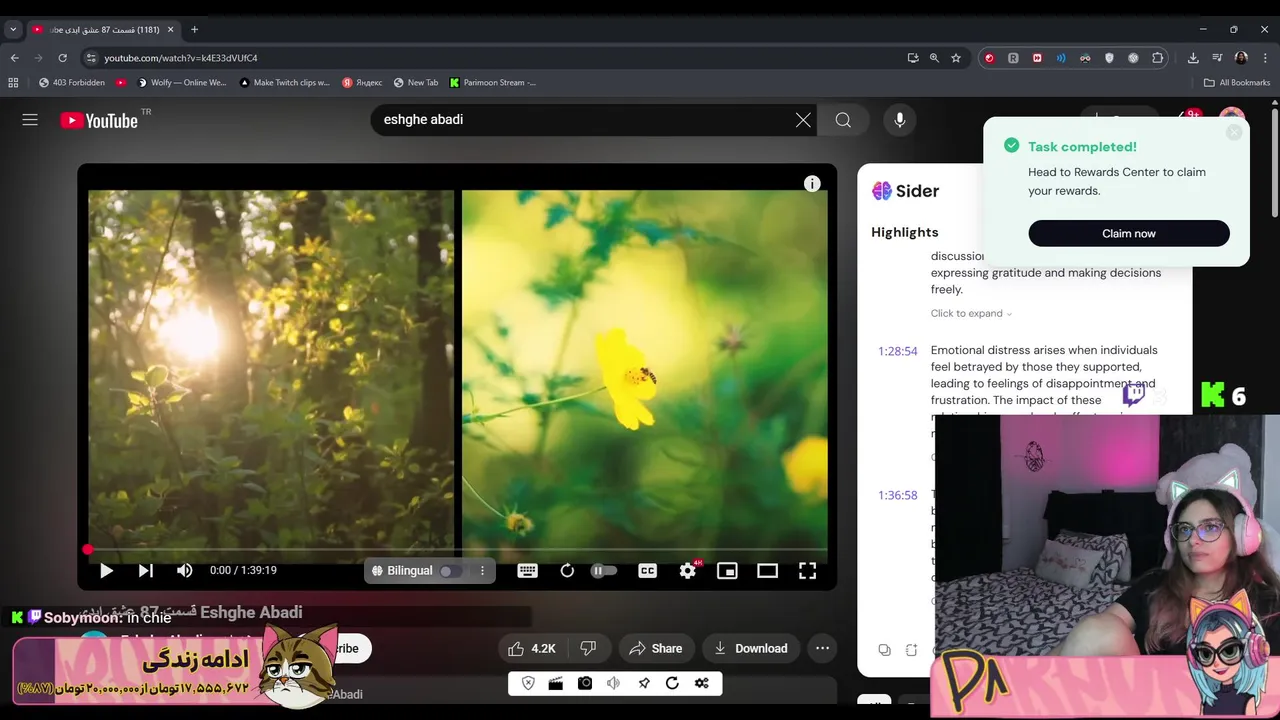
Task: Open the tab search dropdown arrow
Action: click(13, 30)
